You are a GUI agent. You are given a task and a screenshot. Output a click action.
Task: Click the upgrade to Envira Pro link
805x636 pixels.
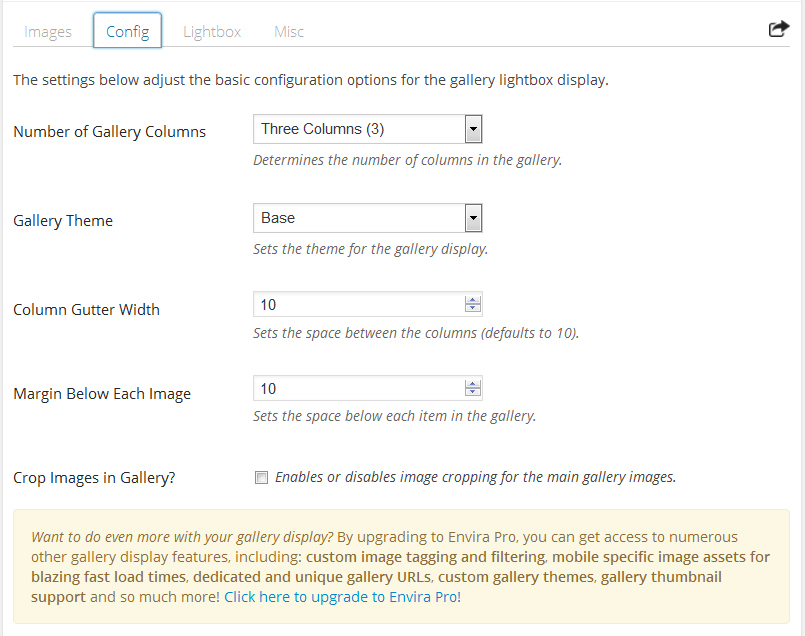342,597
